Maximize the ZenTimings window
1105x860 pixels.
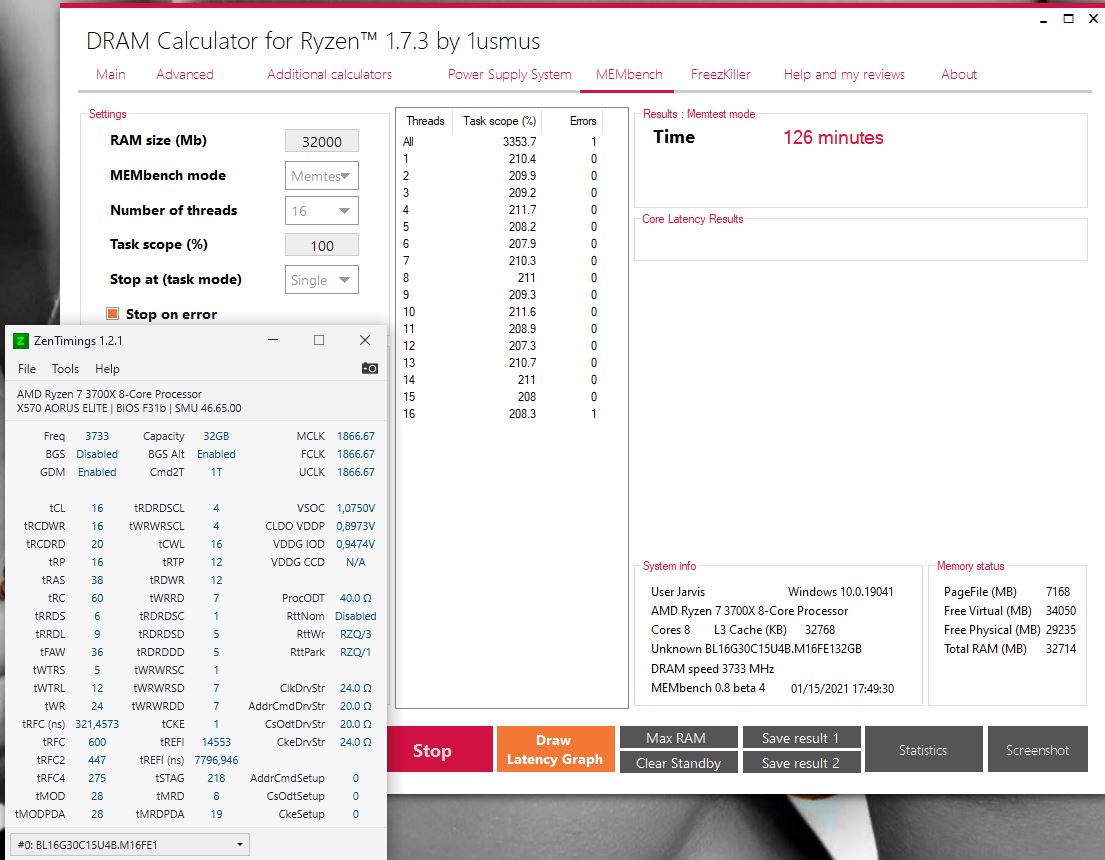tap(319, 340)
